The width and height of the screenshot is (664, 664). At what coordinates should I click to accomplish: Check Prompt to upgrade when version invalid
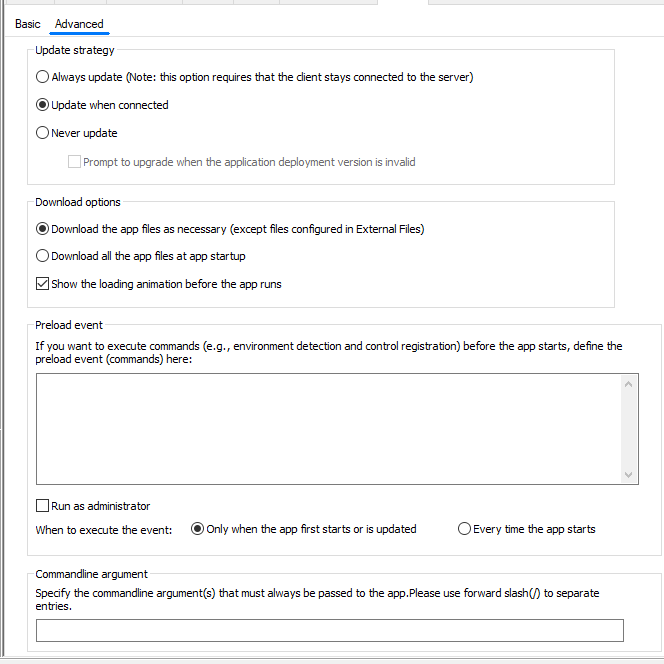pyautogui.click(x=74, y=162)
